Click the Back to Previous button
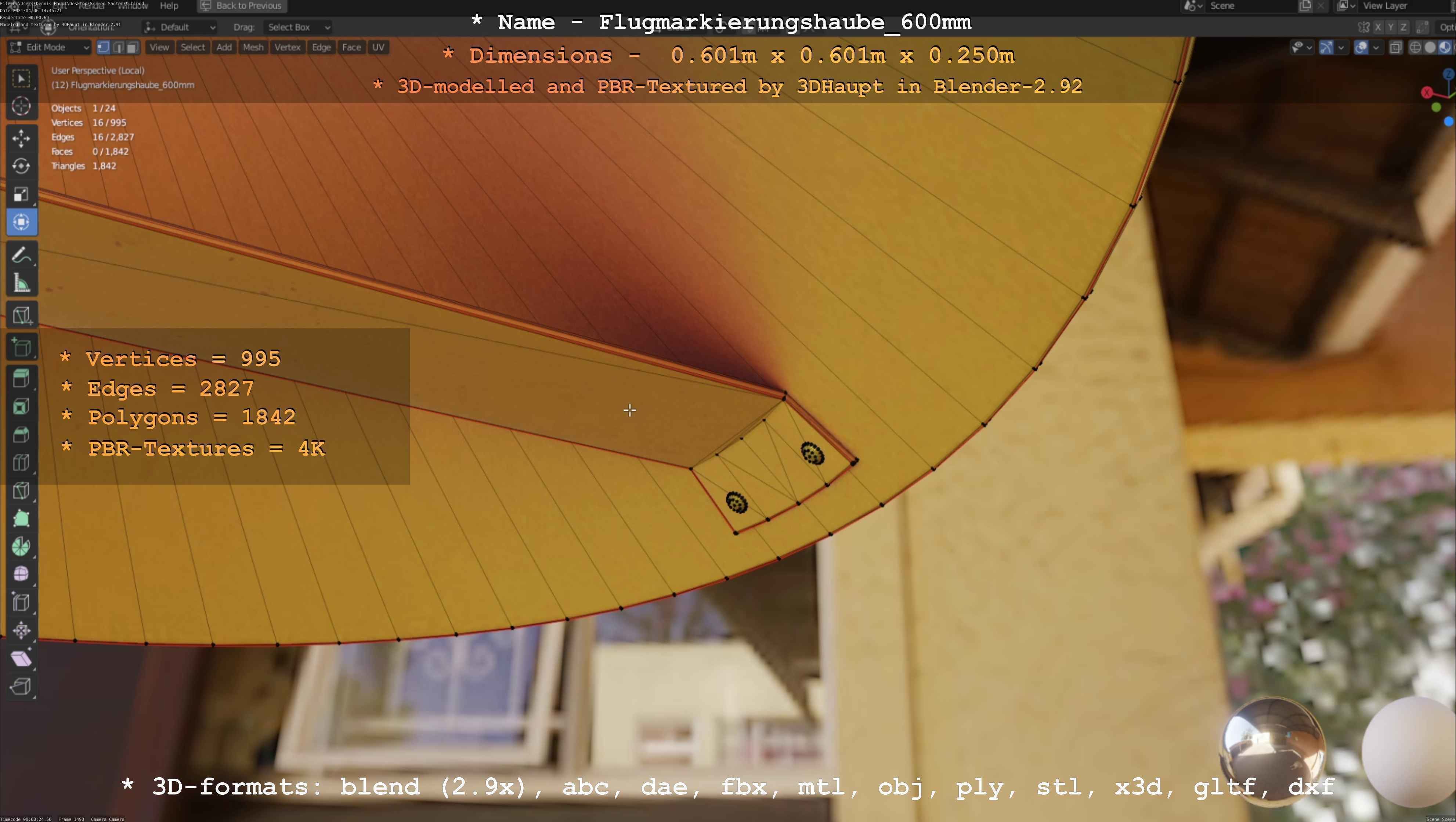The image size is (1456, 822). tap(241, 6)
